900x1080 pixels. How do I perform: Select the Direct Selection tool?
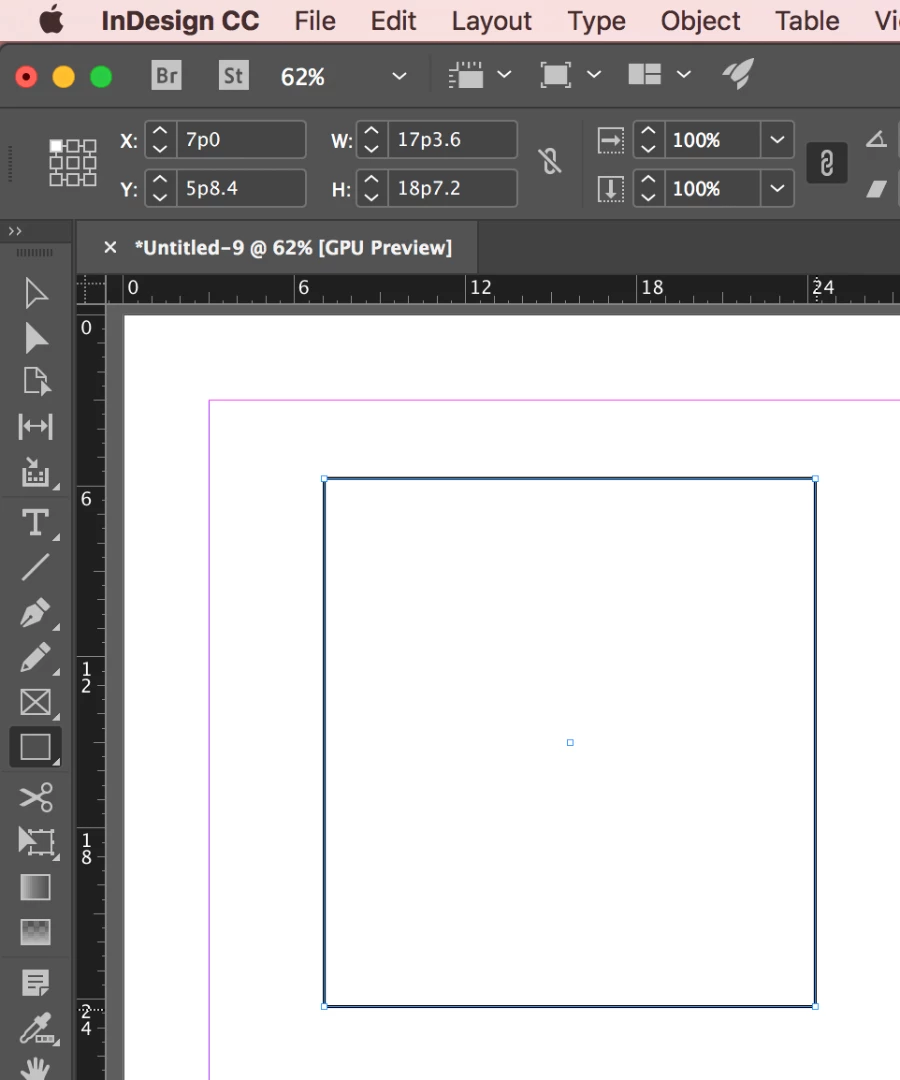point(35,338)
